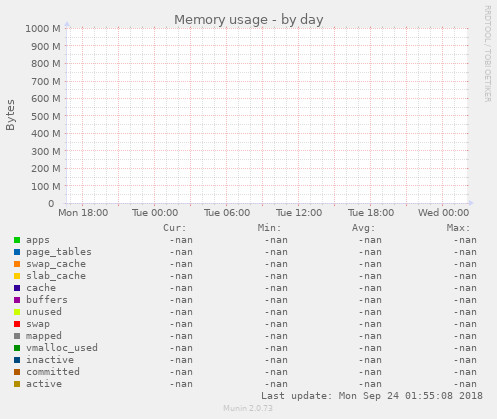Click the gray mapped legend swatch
Viewport: 497px width, 419px height.
(17, 336)
